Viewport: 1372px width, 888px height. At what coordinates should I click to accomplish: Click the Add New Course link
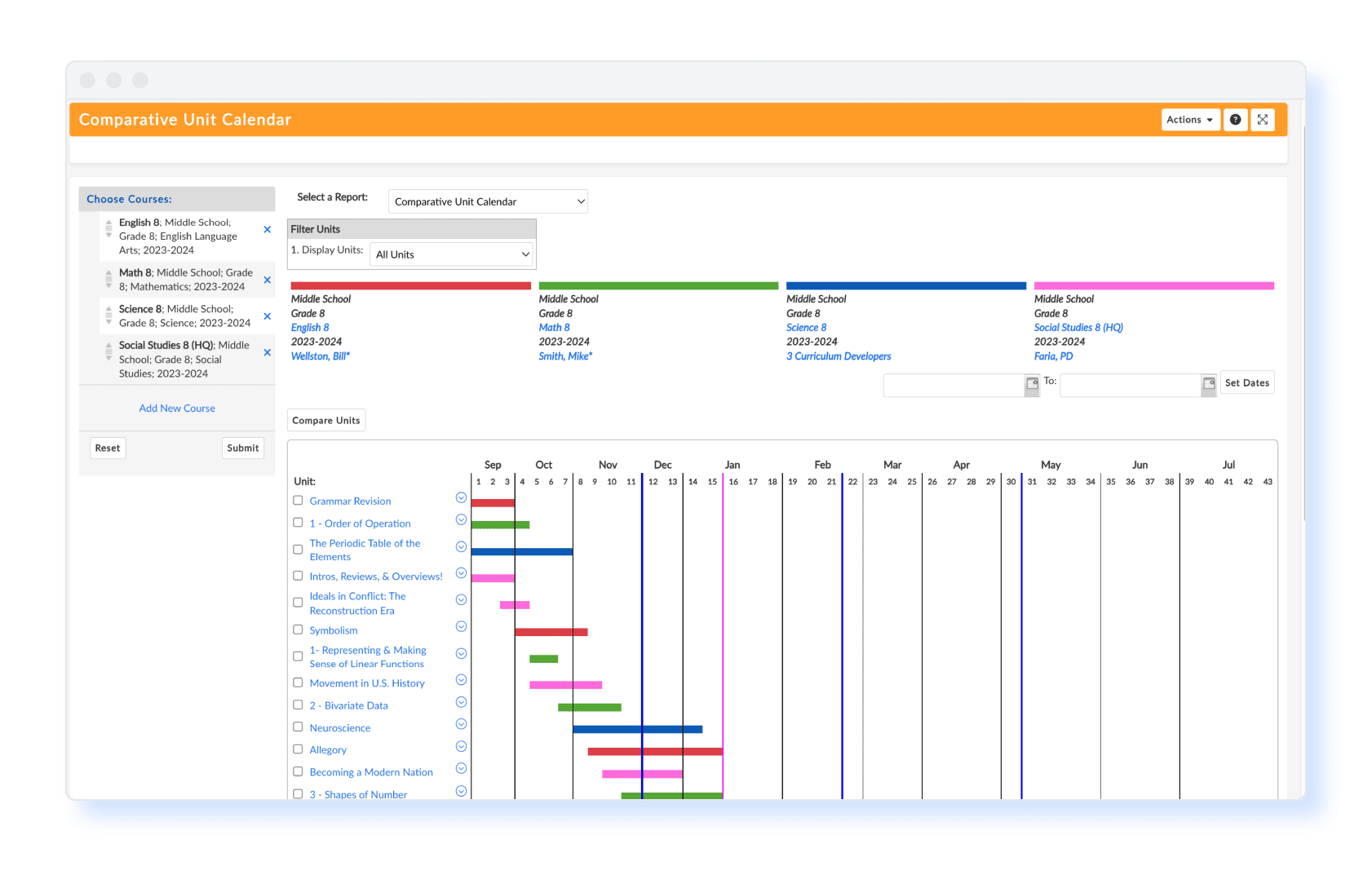(x=177, y=409)
